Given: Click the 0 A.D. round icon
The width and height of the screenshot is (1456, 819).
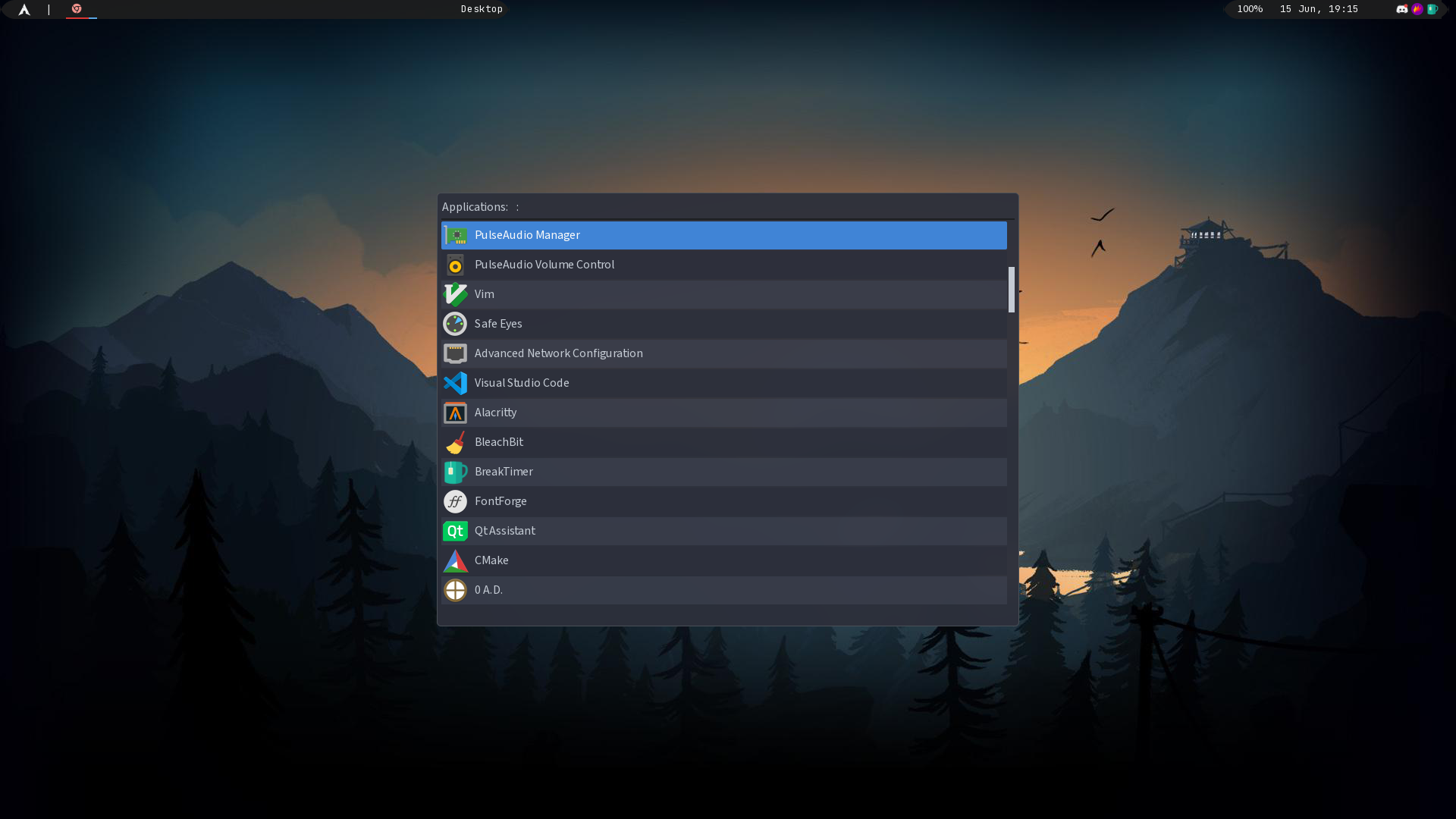Looking at the screenshot, I should pyautogui.click(x=455, y=590).
